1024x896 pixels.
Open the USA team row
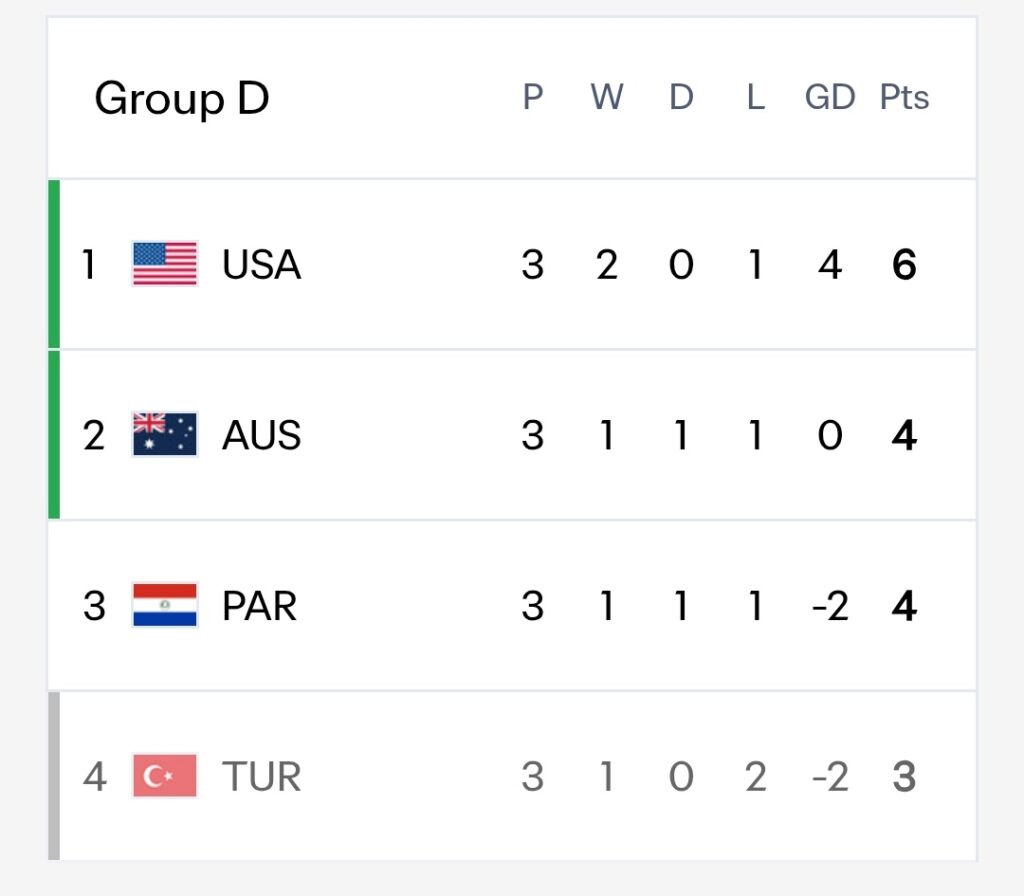pyautogui.click(x=512, y=264)
